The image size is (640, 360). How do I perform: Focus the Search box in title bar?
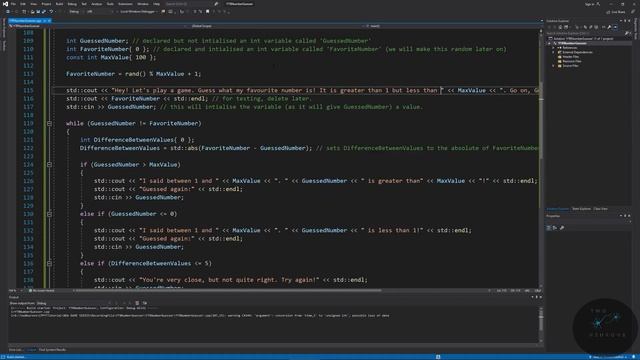pos(188,4)
